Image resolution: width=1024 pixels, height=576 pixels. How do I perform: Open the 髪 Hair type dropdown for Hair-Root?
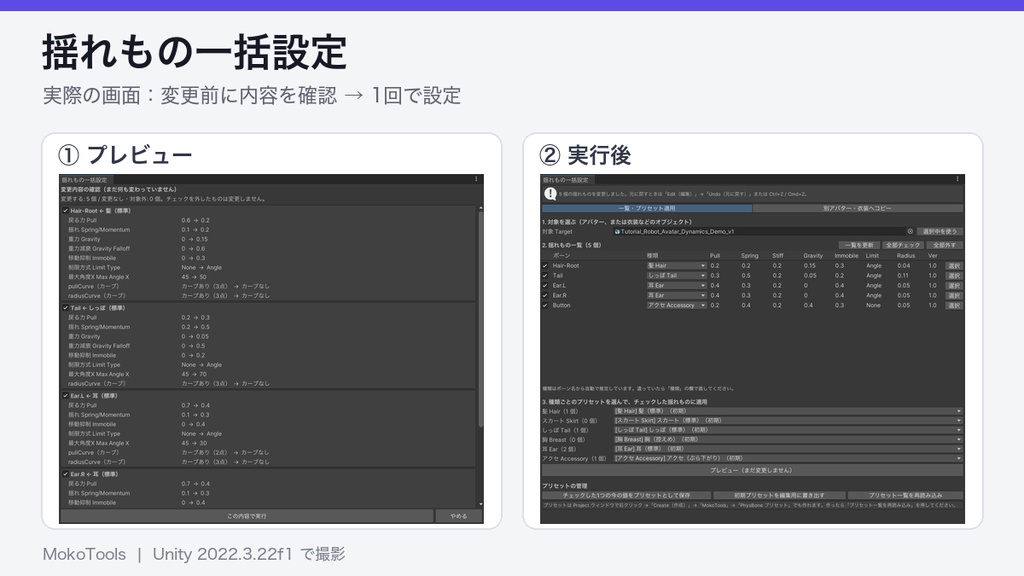(x=676, y=266)
